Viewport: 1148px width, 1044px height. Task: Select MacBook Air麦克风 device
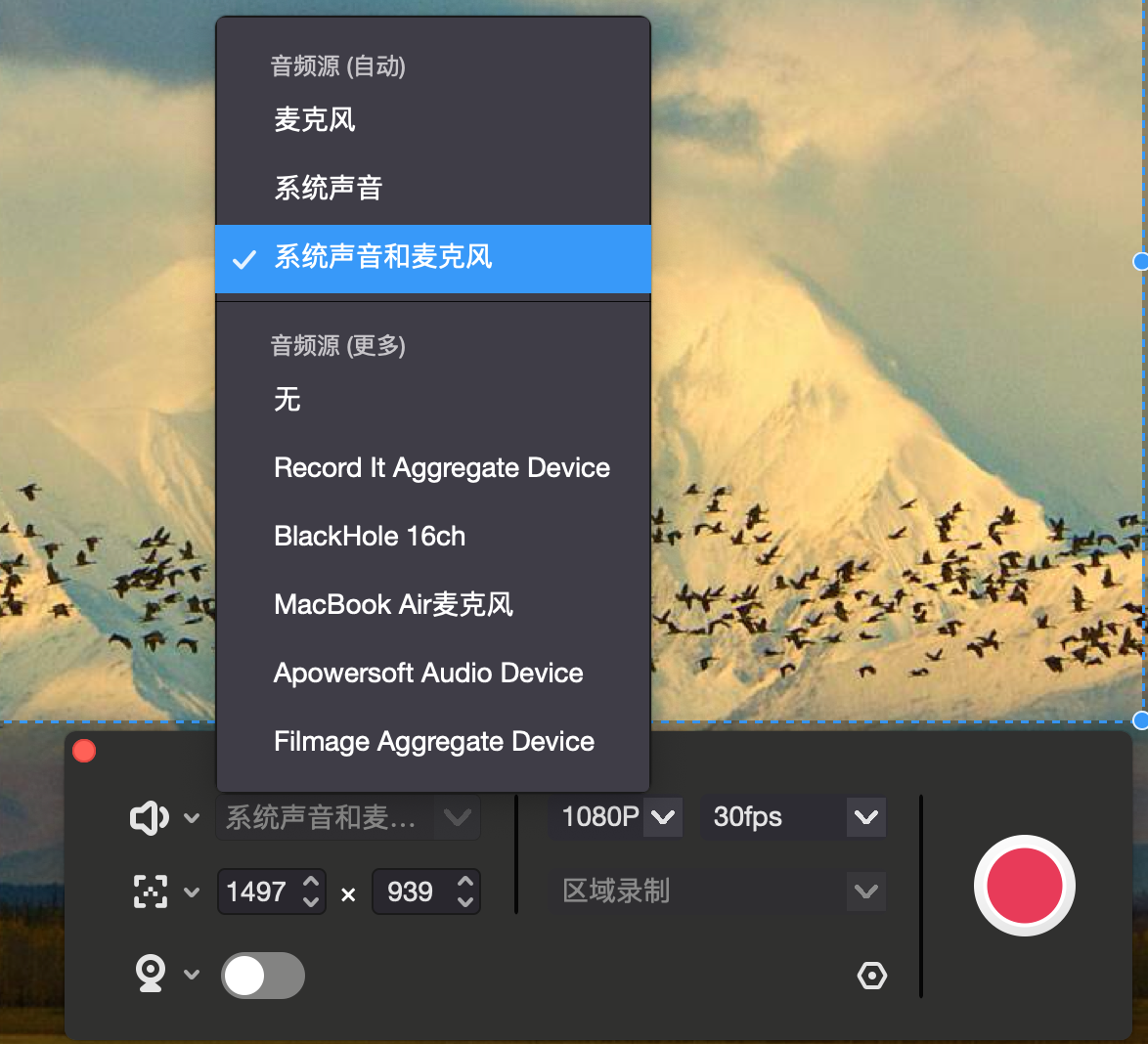tap(432, 605)
